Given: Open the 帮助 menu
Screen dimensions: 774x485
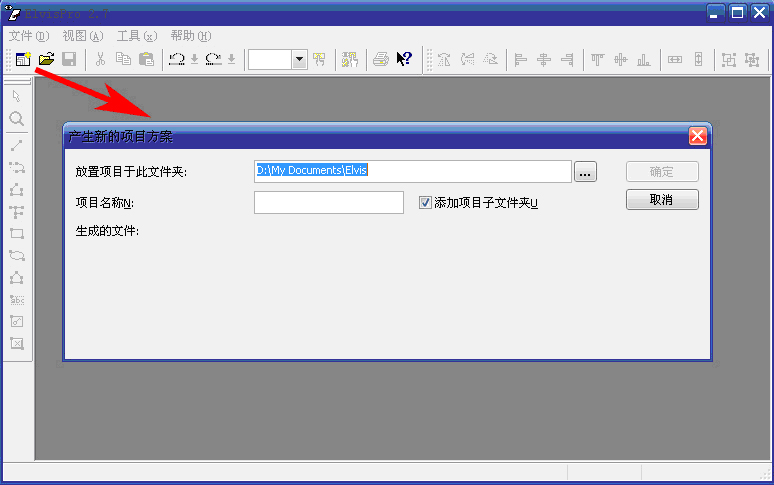Looking at the screenshot, I should coord(190,35).
